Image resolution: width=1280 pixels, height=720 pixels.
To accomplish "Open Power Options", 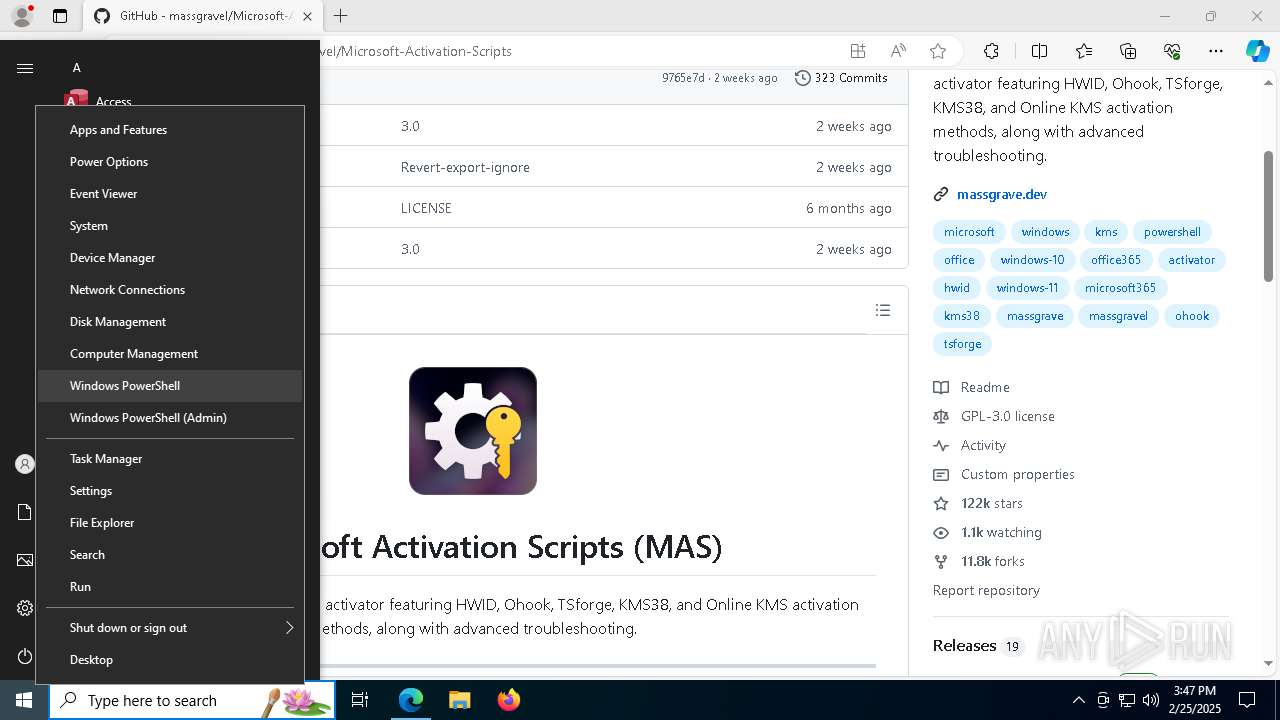I will click(170, 162).
